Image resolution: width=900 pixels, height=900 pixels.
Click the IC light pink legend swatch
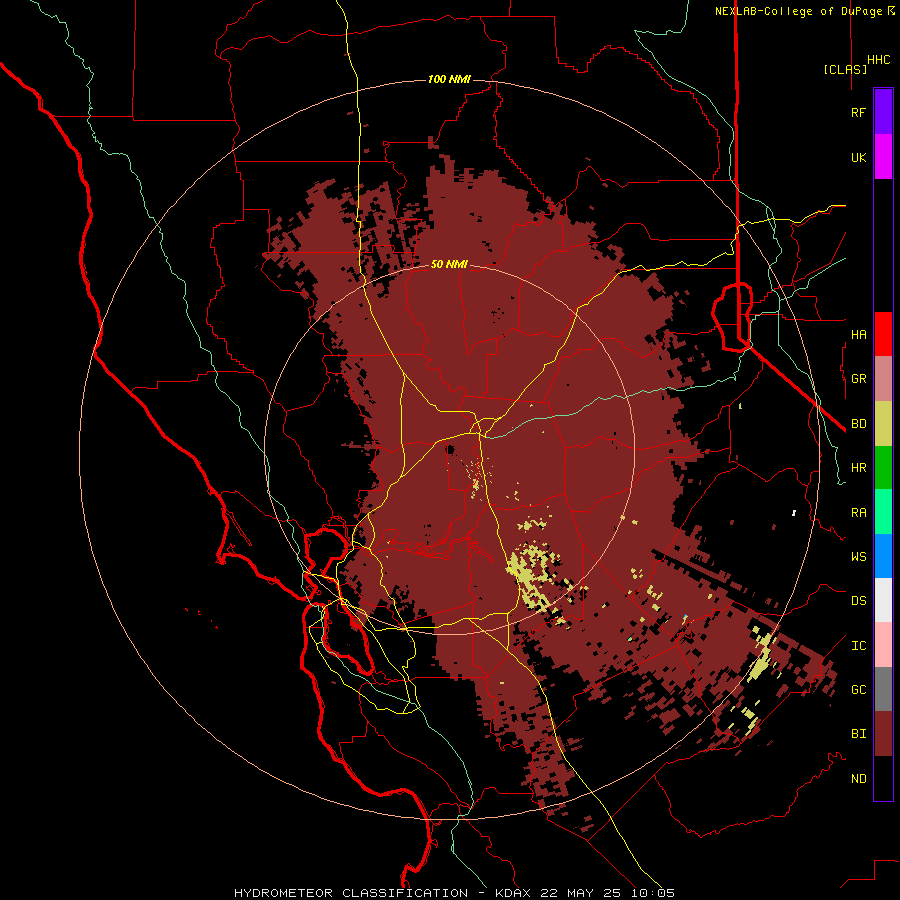click(x=883, y=645)
